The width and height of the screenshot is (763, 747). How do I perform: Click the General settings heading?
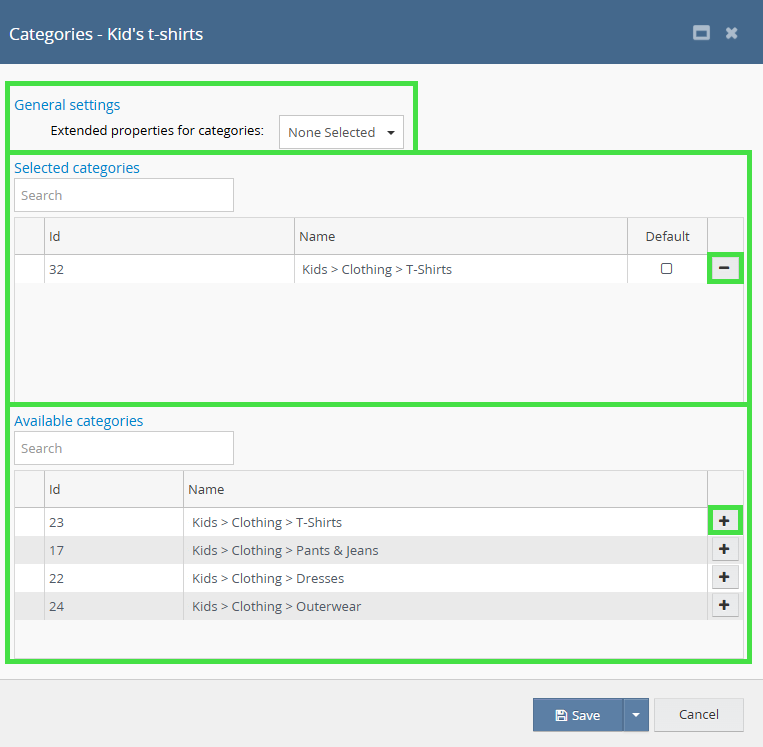pyautogui.click(x=67, y=105)
